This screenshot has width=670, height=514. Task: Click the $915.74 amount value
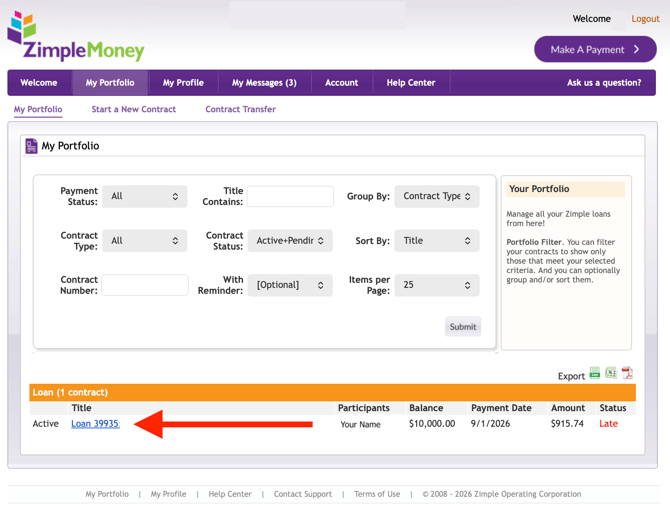pyautogui.click(x=567, y=423)
